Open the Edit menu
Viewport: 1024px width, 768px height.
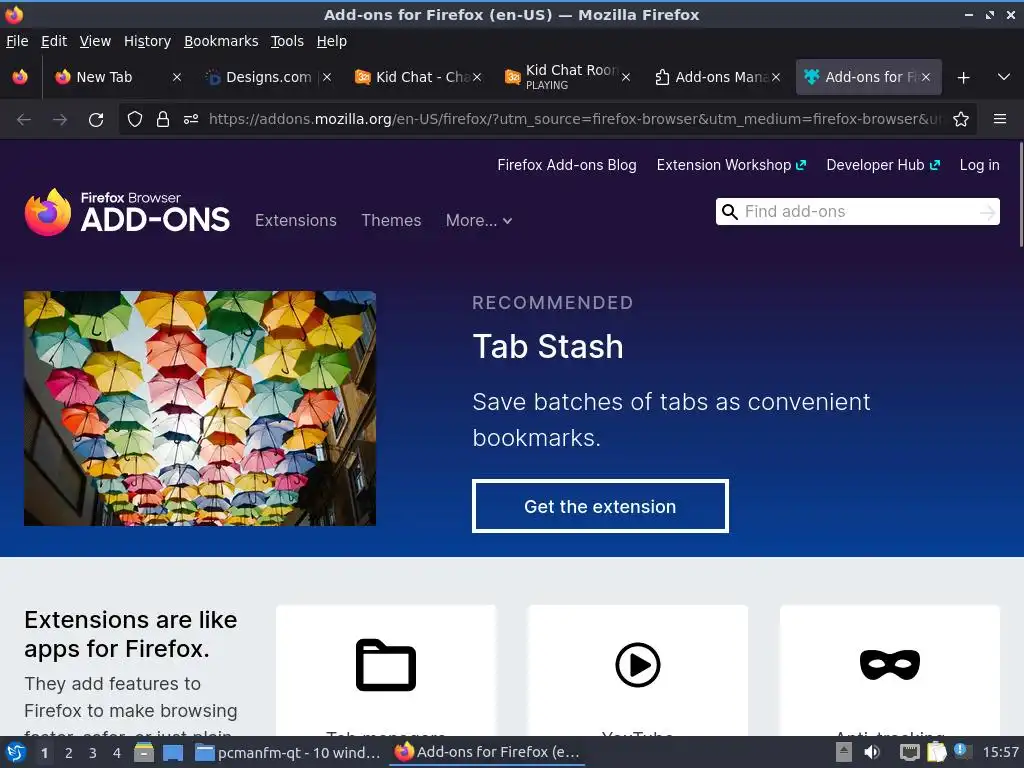click(x=54, y=41)
